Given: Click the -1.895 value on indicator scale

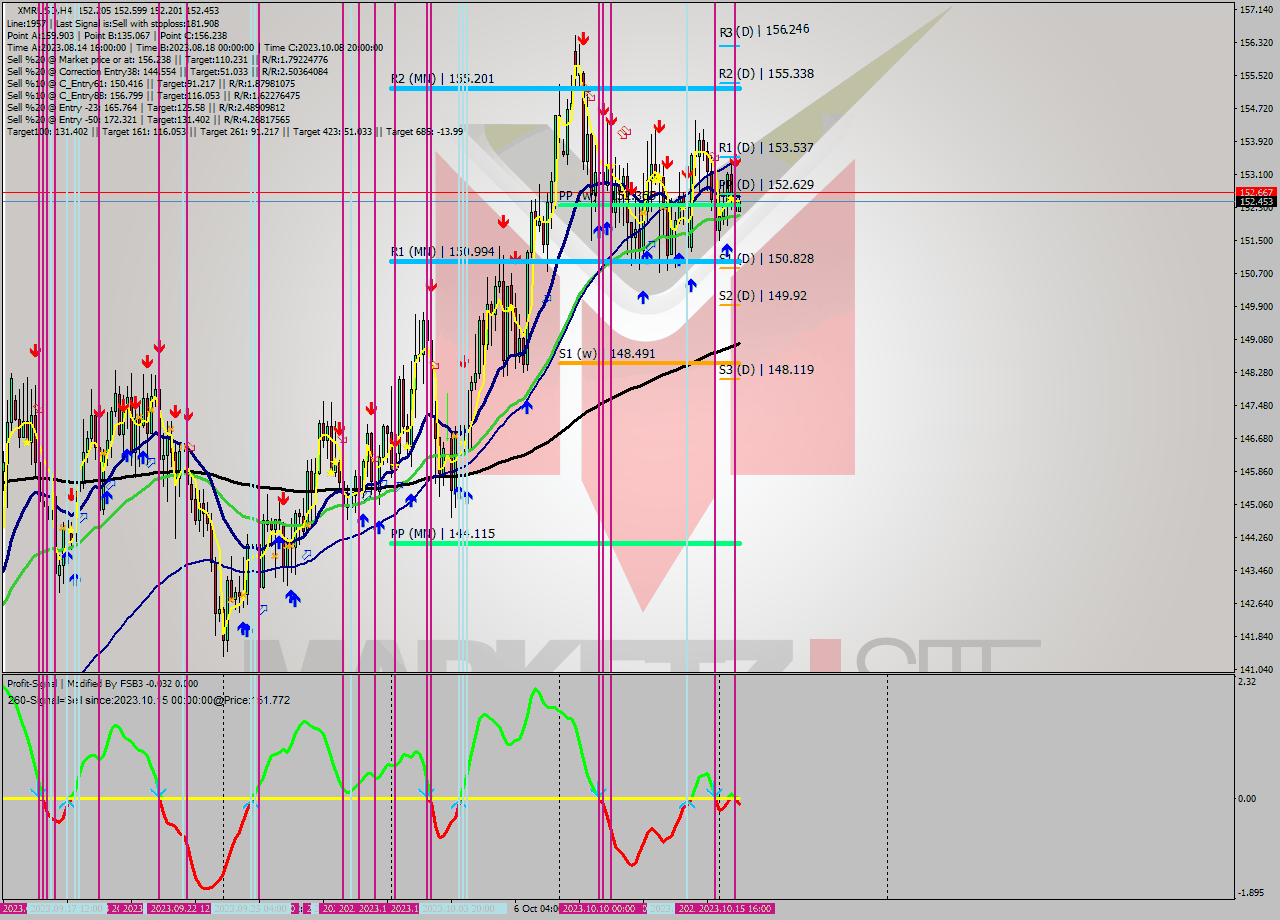Looking at the screenshot, I should point(1252,893).
